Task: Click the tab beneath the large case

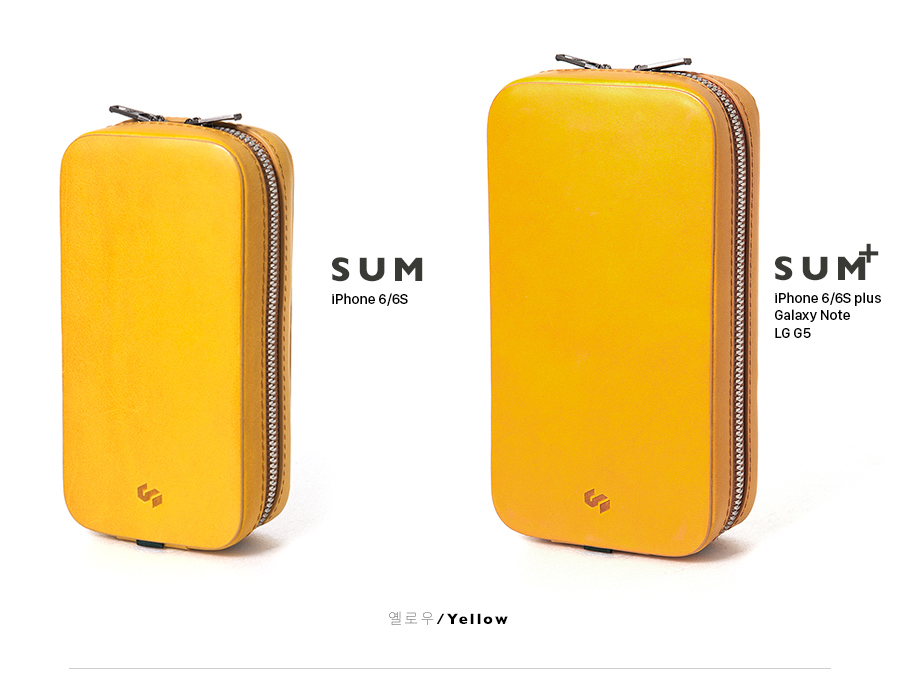Action: [599, 549]
